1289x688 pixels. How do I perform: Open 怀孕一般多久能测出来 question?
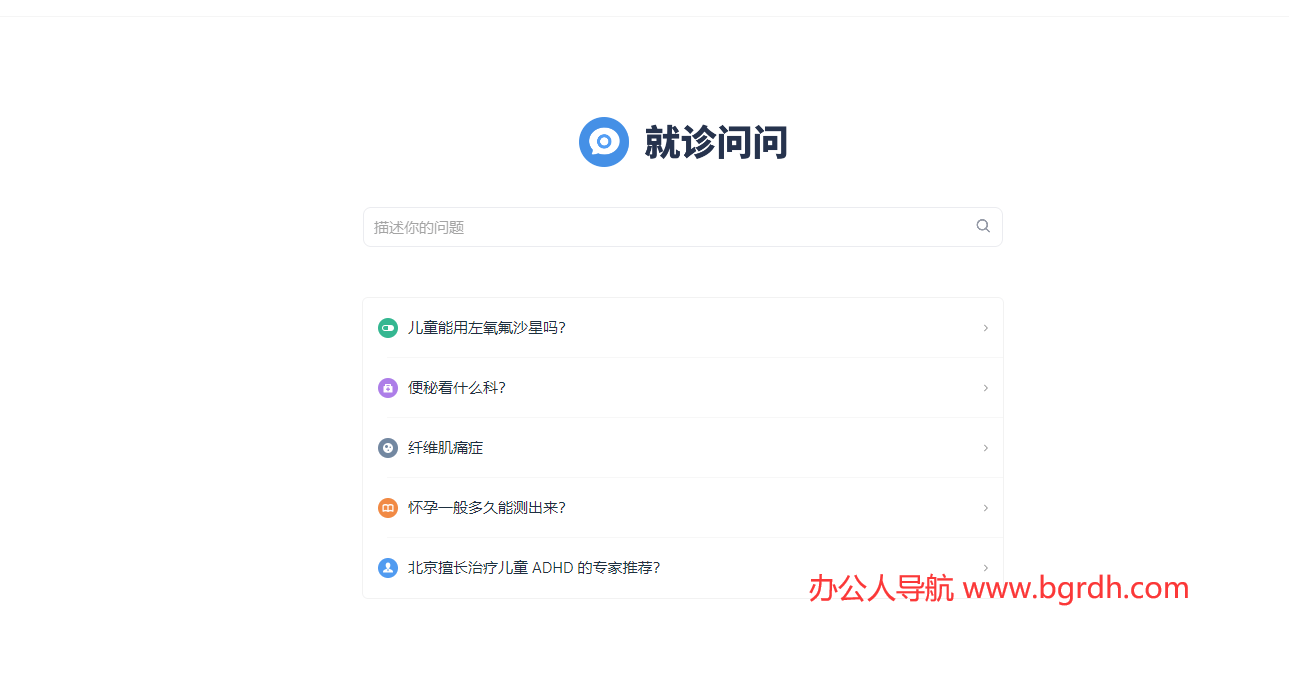(x=485, y=507)
